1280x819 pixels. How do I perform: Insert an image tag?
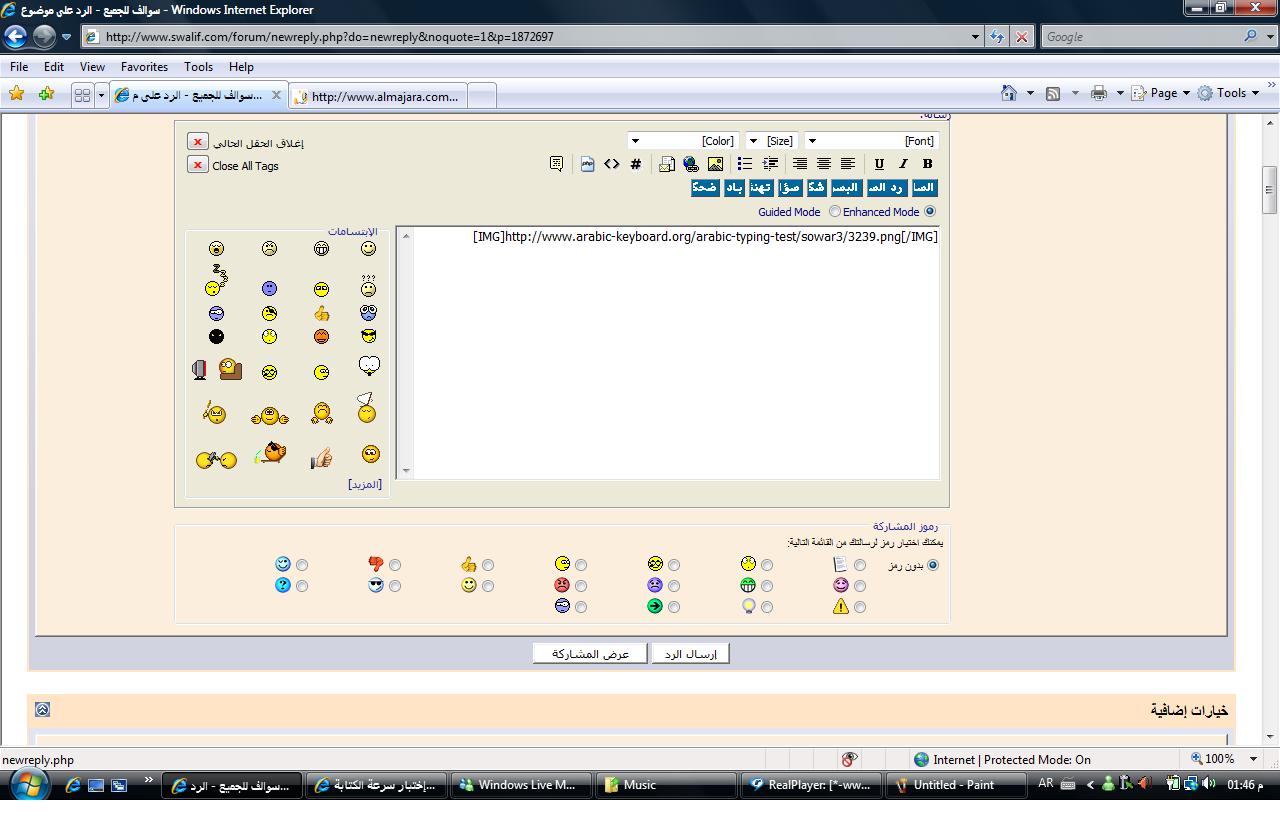point(715,164)
